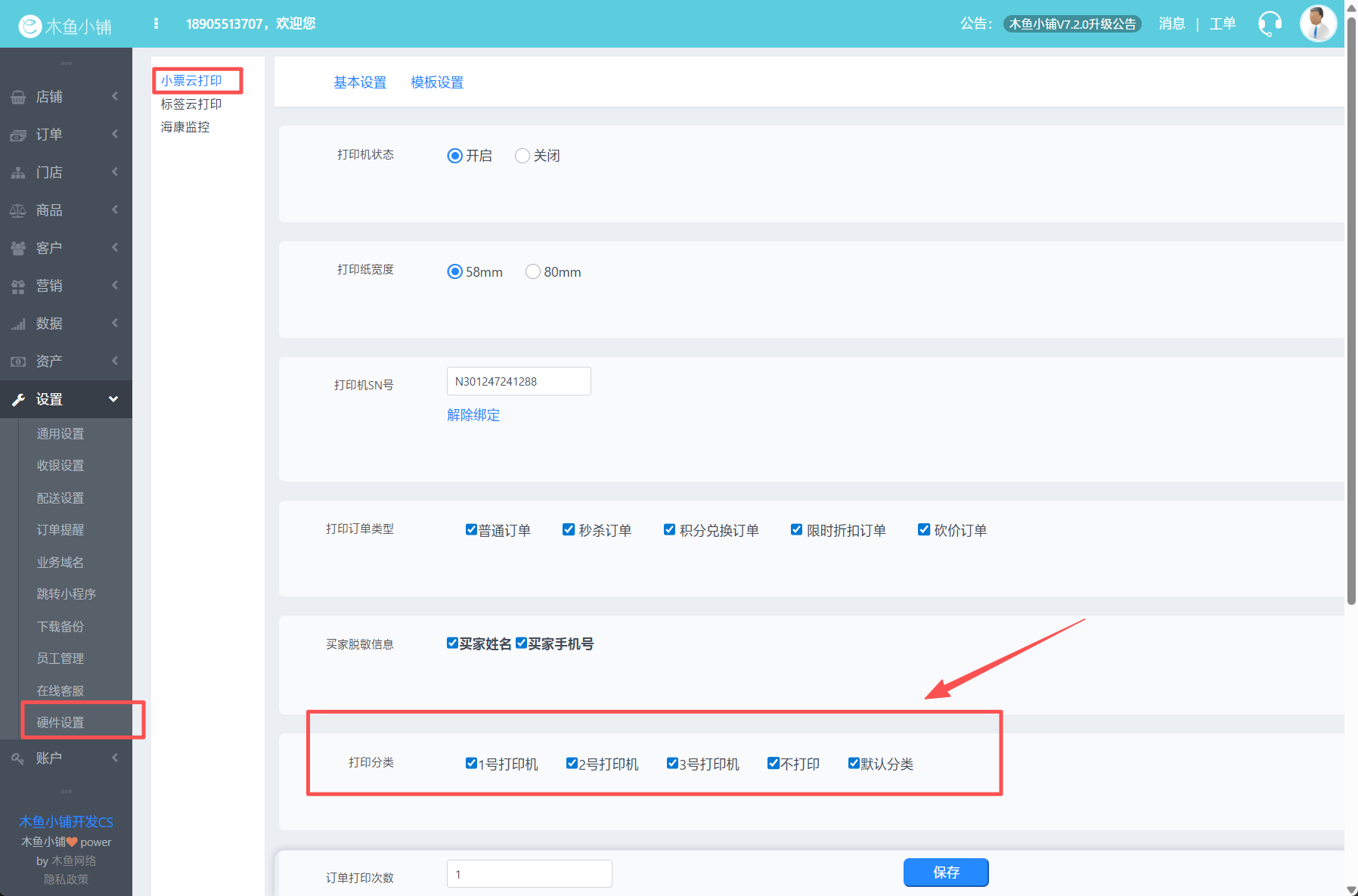This screenshot has height=896, width=1358.
Task: Collapse the 设置 menu chevron
Action: [113, 399]
